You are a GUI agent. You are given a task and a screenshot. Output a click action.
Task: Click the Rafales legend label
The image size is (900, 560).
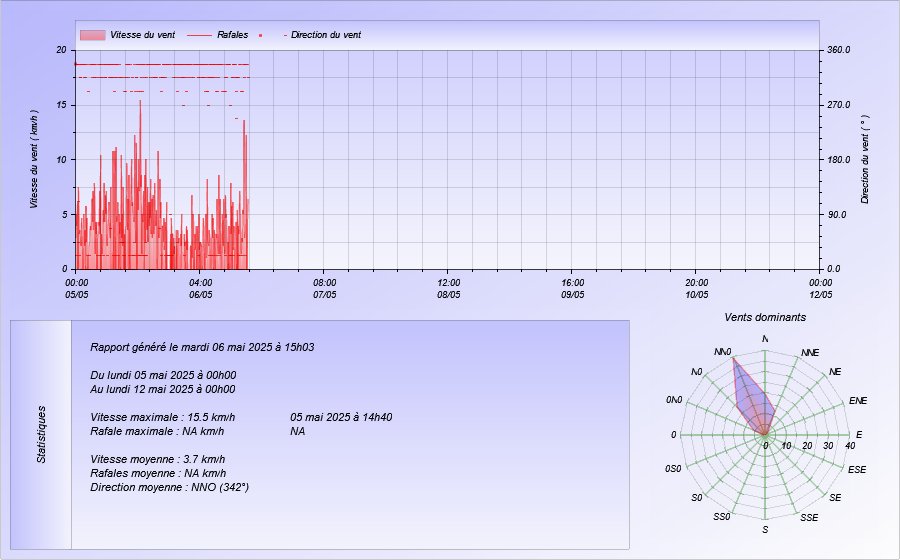(232, 35)
